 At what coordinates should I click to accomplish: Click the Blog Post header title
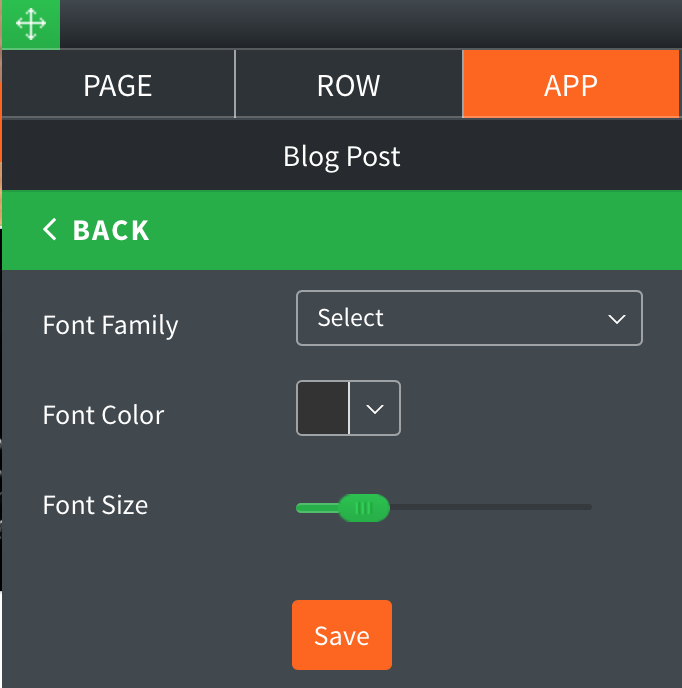[342, 156]
